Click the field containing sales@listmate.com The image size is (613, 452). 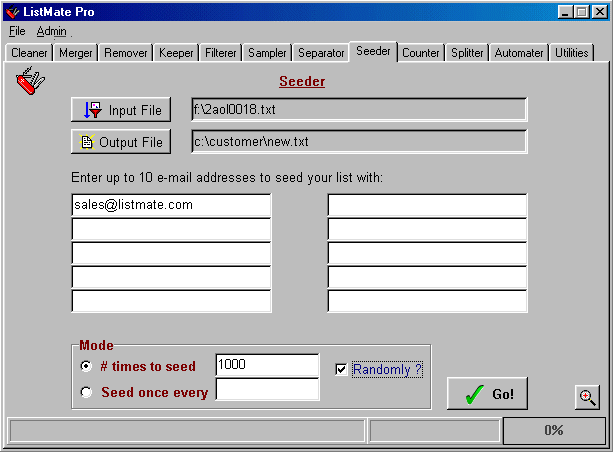(171, 205)
